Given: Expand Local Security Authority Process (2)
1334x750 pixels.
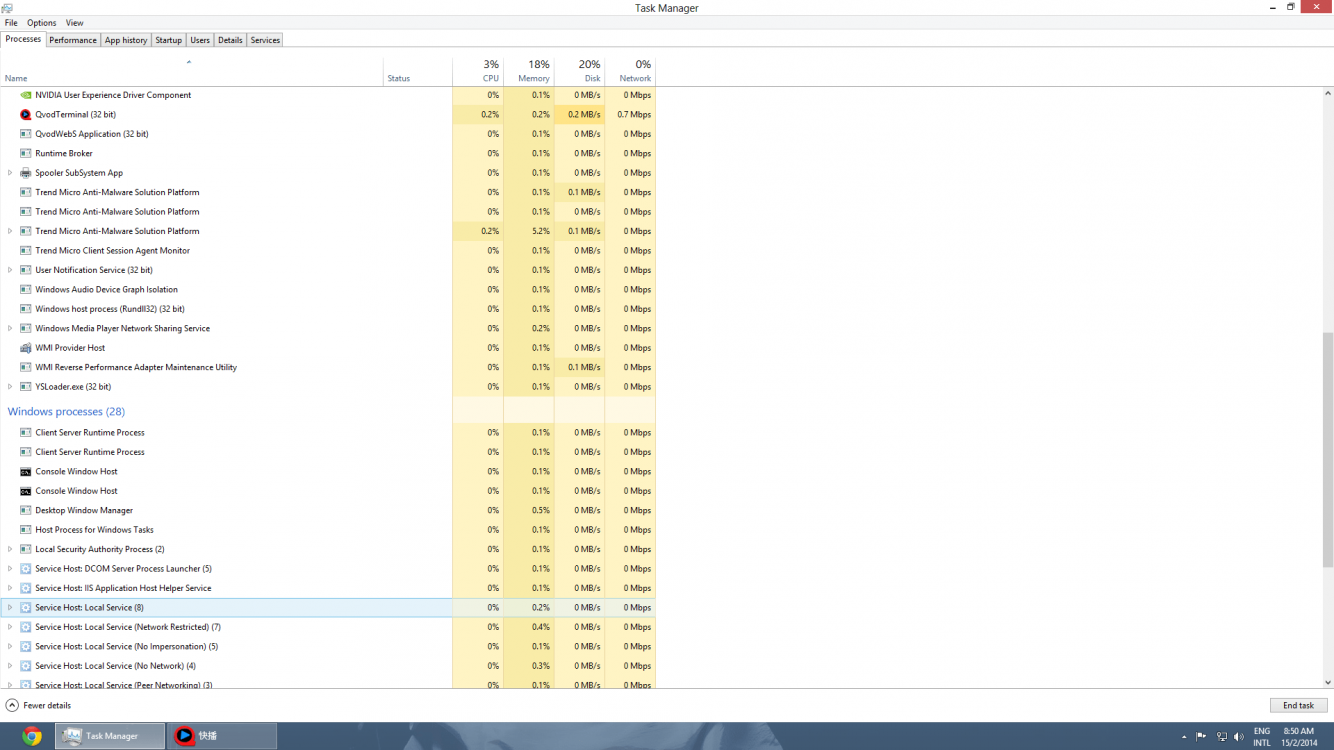Looking at the screenshot, I should tap(10, 549).
